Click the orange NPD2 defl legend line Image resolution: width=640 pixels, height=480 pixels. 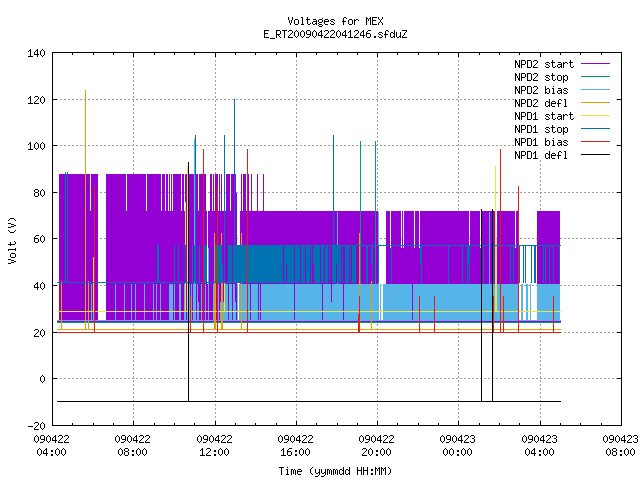[596, 102]
